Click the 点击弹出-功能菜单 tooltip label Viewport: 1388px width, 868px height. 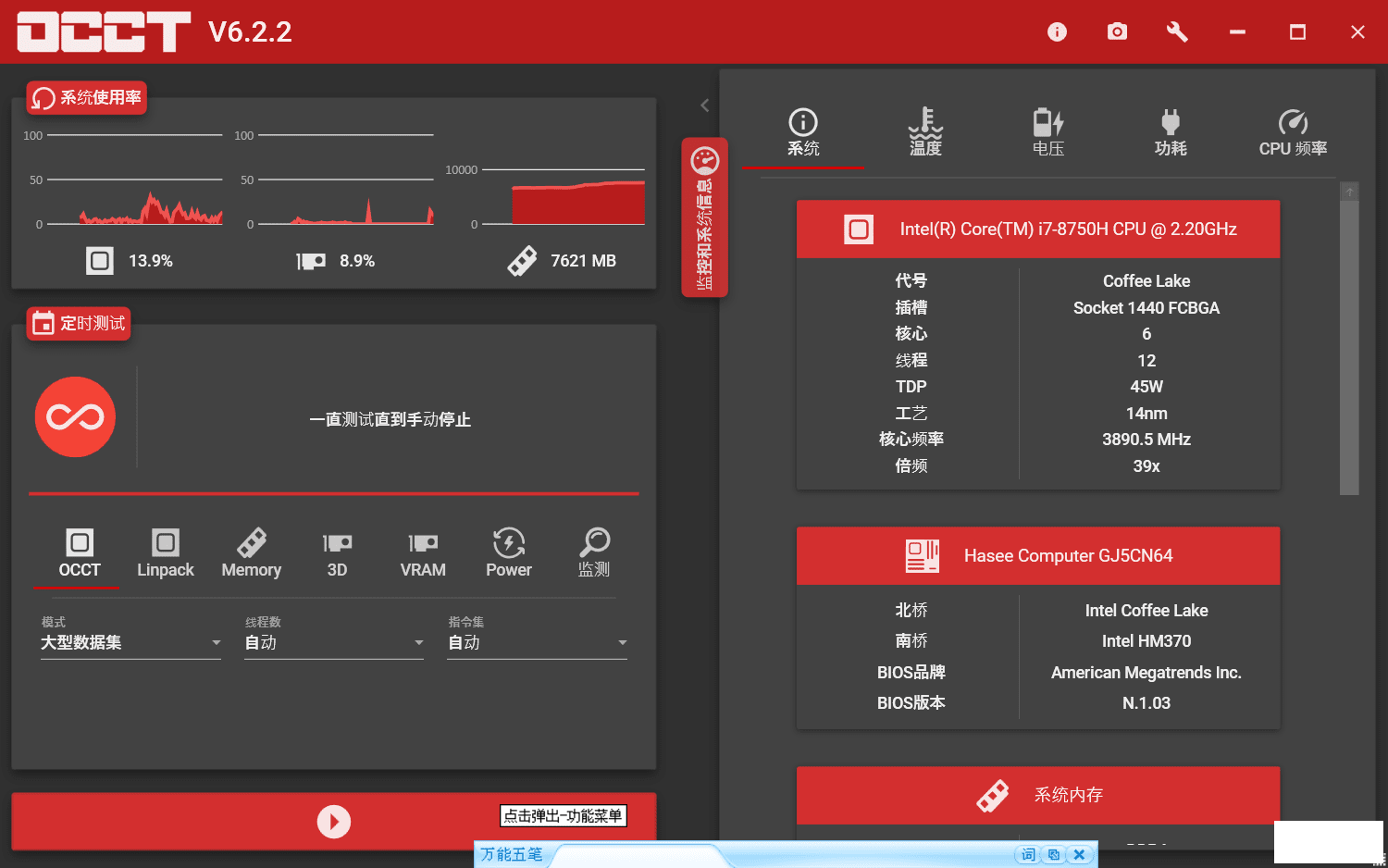[x=563, y=815]
